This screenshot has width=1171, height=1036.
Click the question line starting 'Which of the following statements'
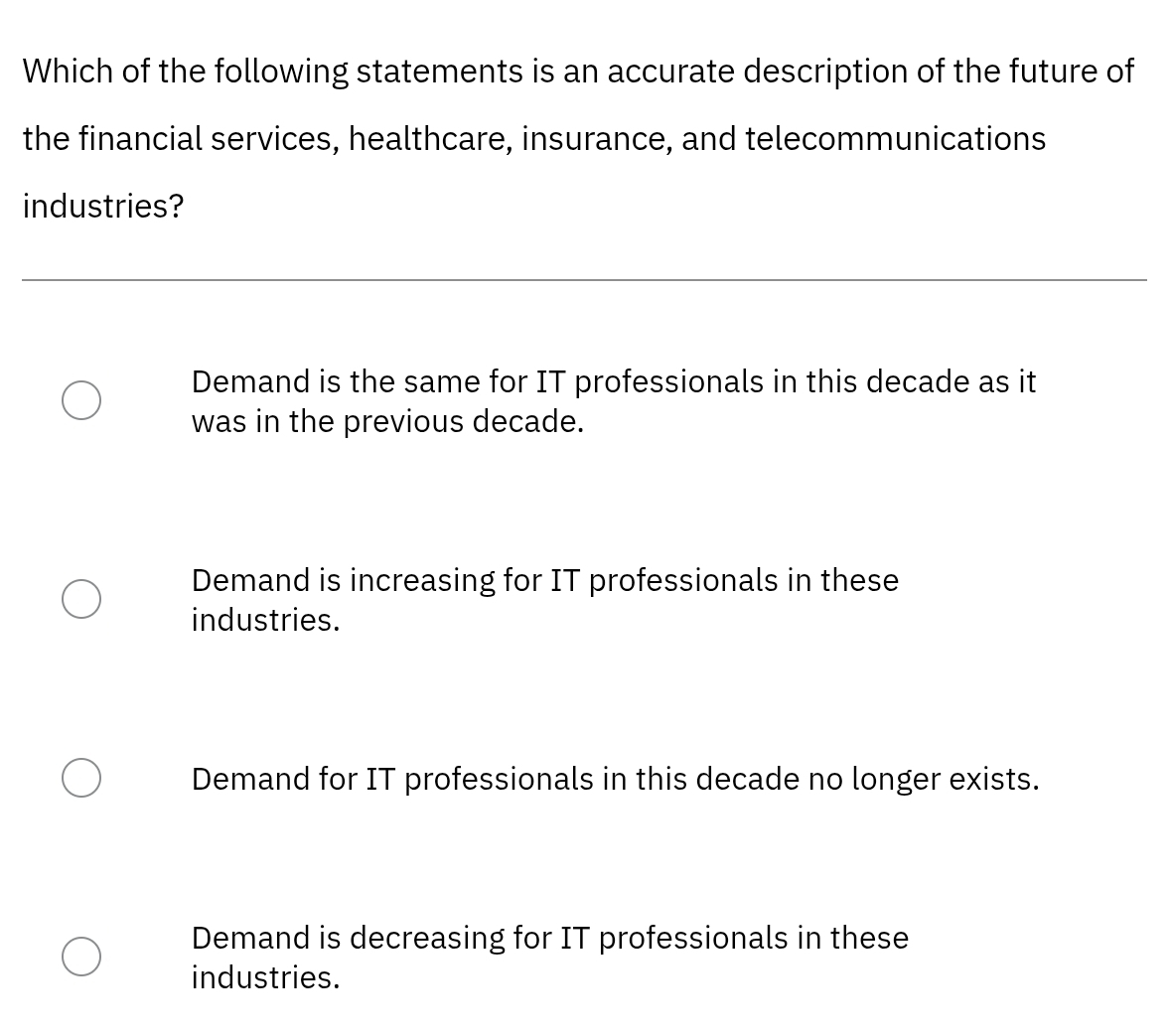point(577,72)
